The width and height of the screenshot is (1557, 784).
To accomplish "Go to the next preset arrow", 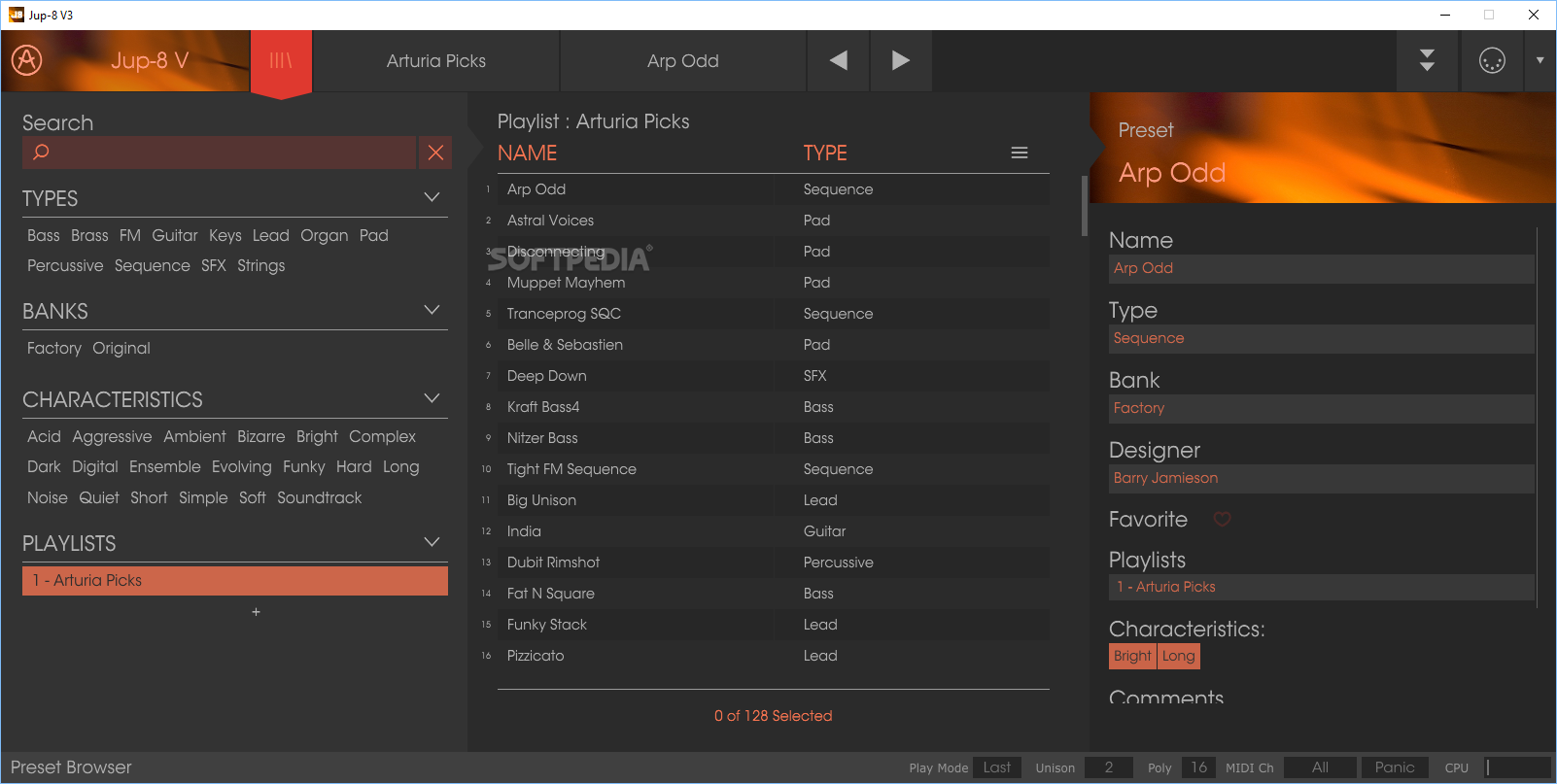I will pyautogui.click(x=901, y=60).
